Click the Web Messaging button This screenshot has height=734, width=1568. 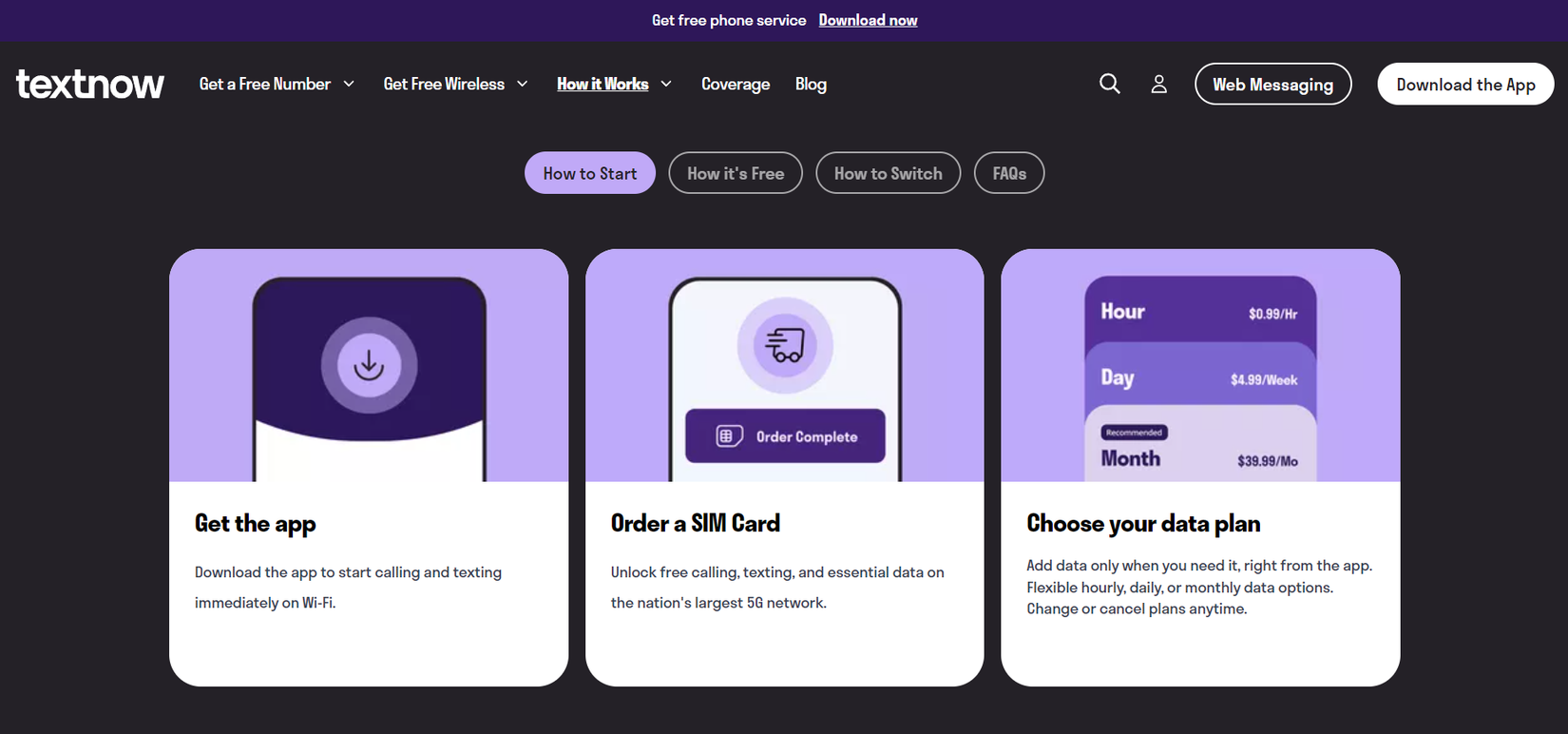1272,84
